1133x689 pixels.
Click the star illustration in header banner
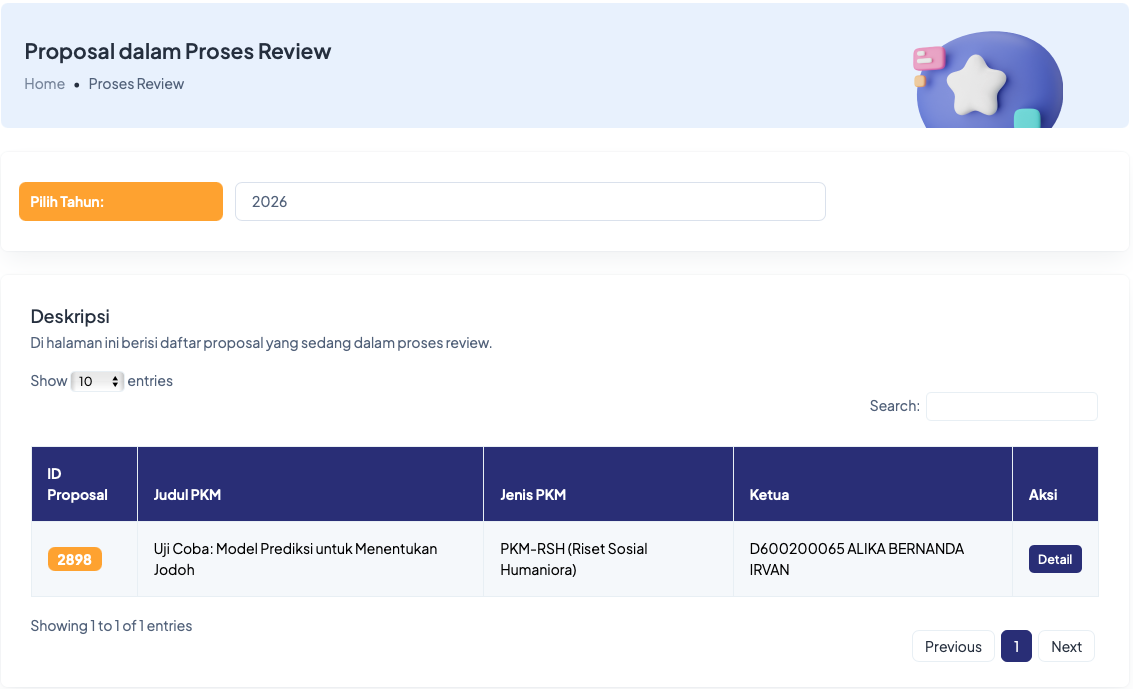(976, 84)
